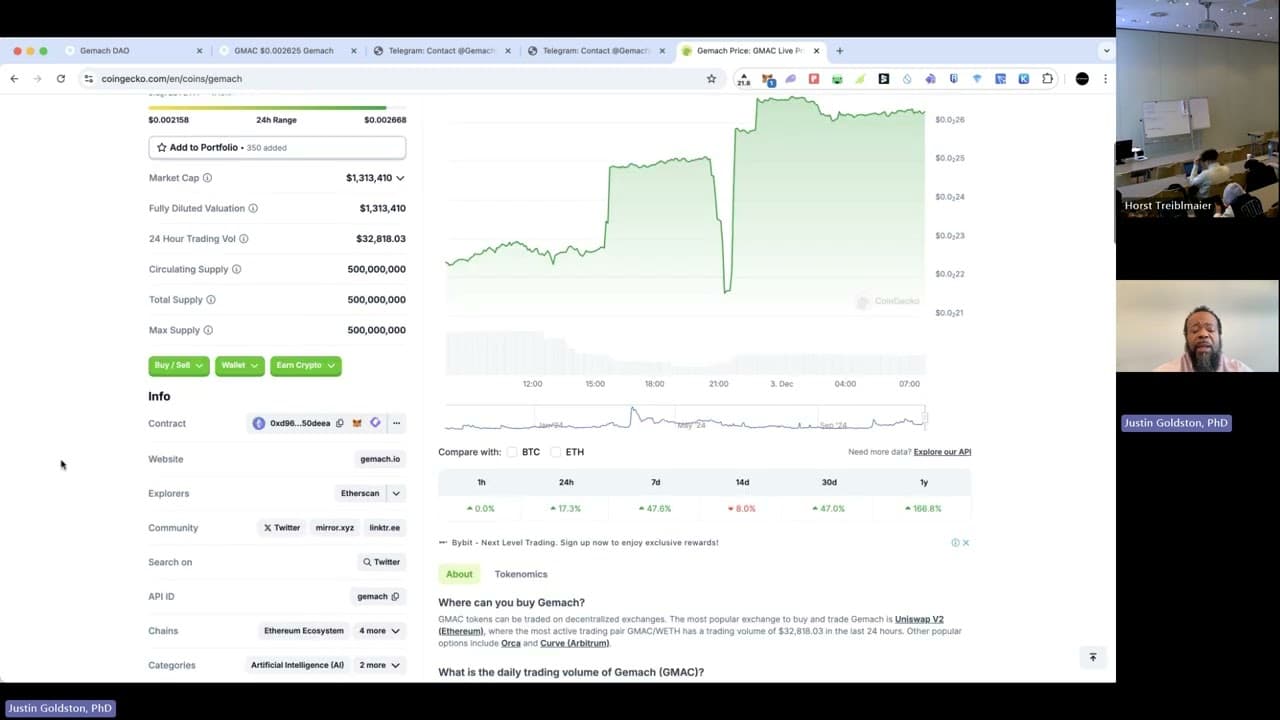The width and height of the screenshot is (1280, 720).
Task: Open the Wallet dropdown
Action: [x=240, y=366]
